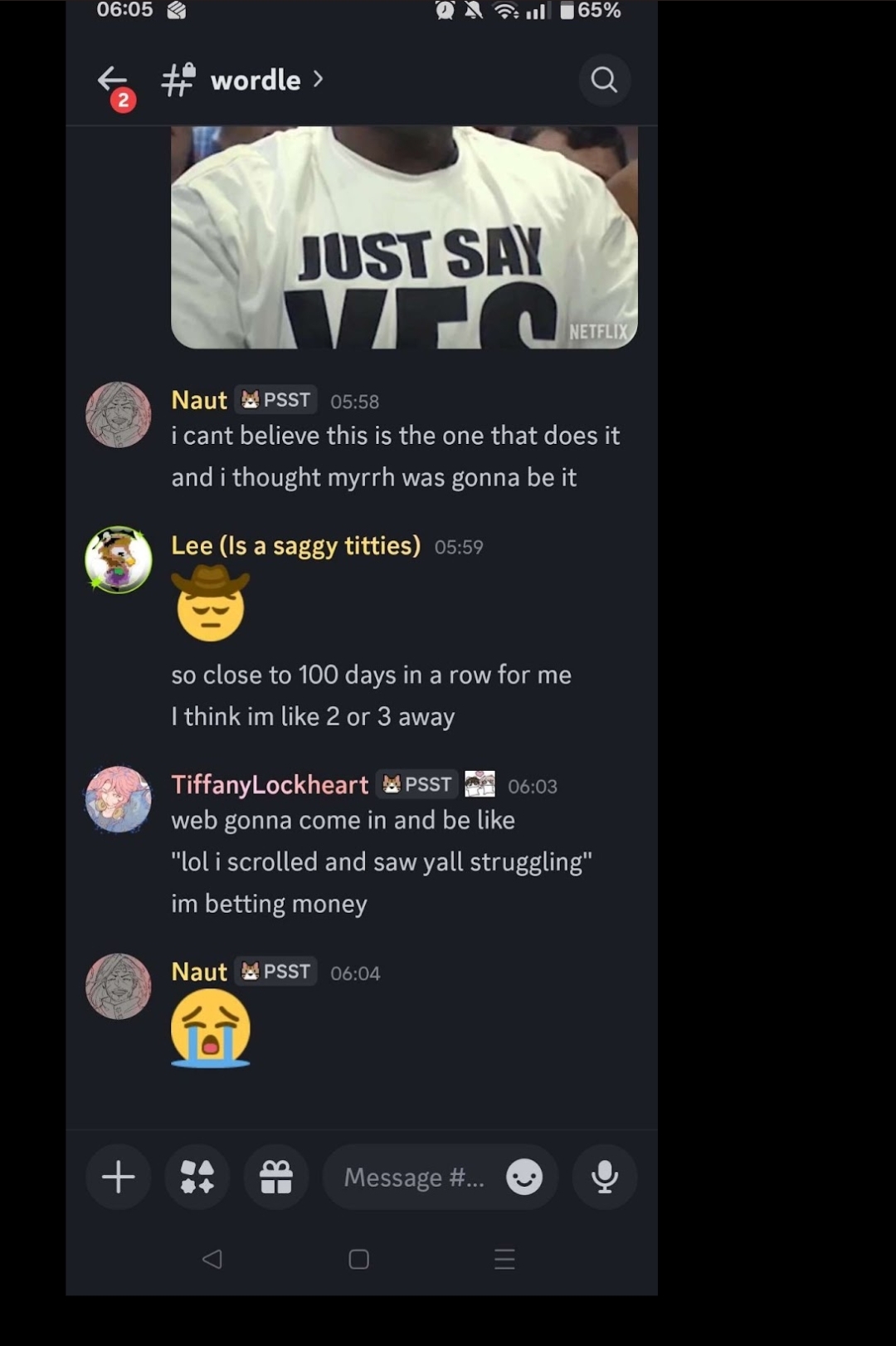The image size is (896, 1346).
Task: Tap the Naut username at 06:04
Action: click(199, 972)
